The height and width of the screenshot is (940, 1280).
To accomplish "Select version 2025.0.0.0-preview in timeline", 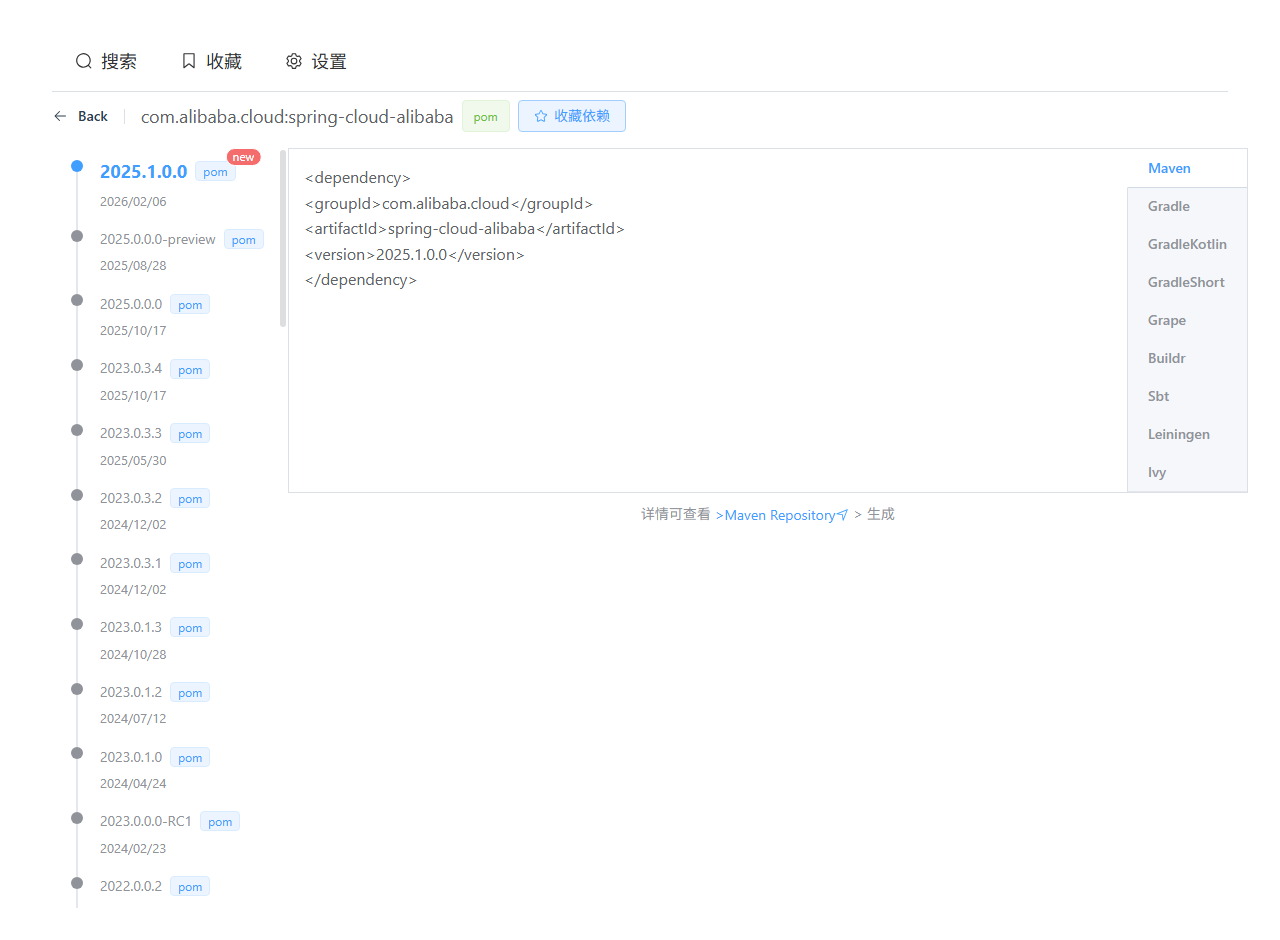I will (x=158, y=239).
